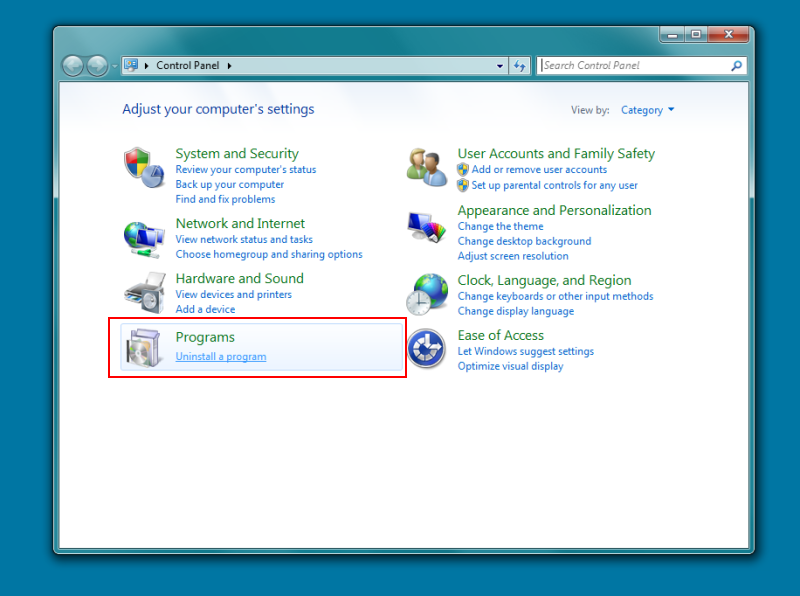The width and height of the screenshot is (800, 596).
Task: Click Uninstall a program link
Action: (221, 357)
